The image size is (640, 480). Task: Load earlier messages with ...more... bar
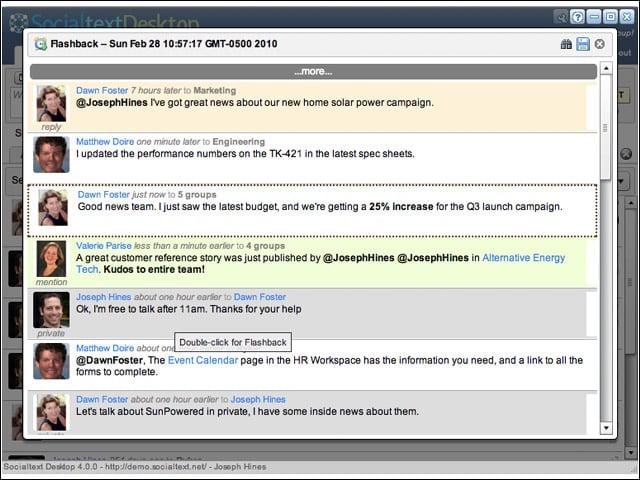(x=313, y=71)
